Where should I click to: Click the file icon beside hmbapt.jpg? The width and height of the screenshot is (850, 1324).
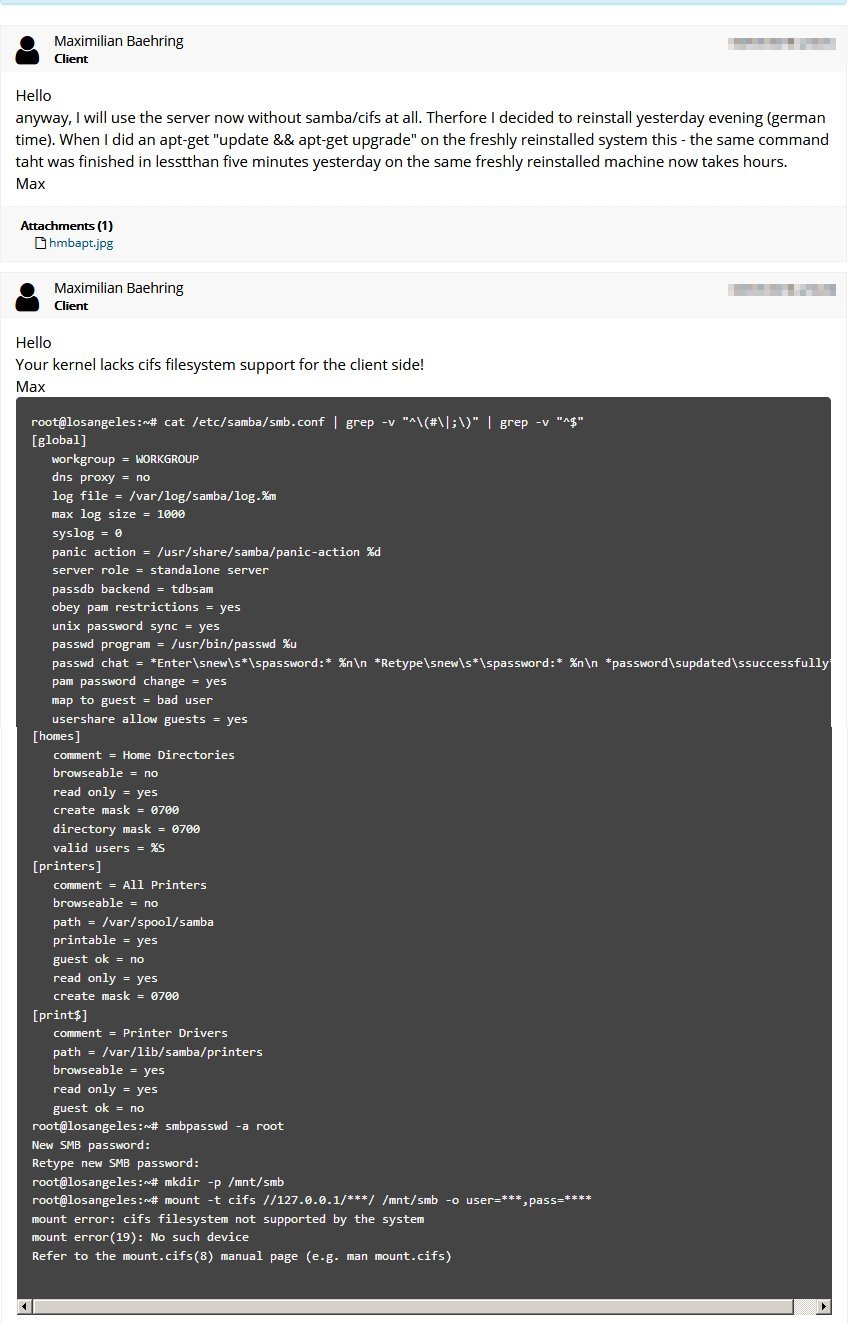pyautogui.click(x=41, y=242)
